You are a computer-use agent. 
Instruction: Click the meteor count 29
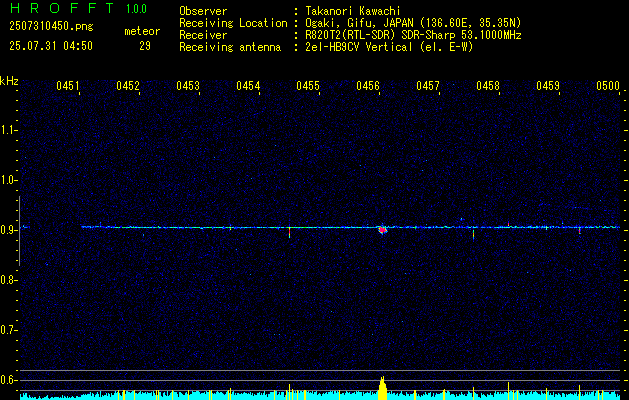145,46
